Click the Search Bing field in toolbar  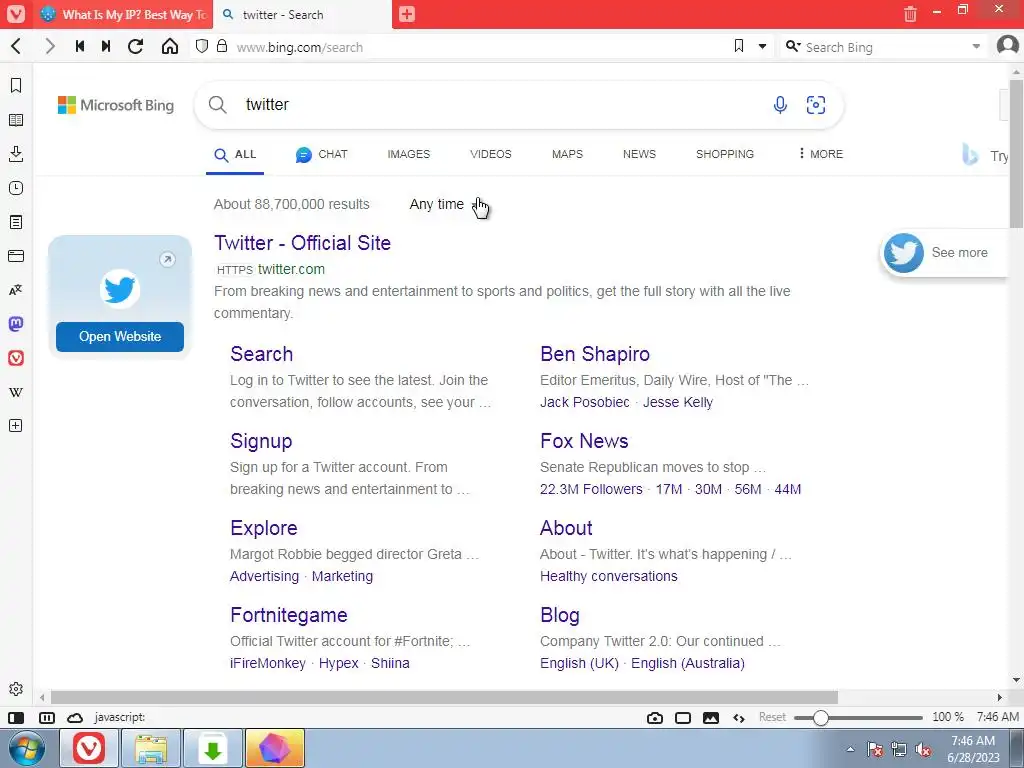(885, 47)
